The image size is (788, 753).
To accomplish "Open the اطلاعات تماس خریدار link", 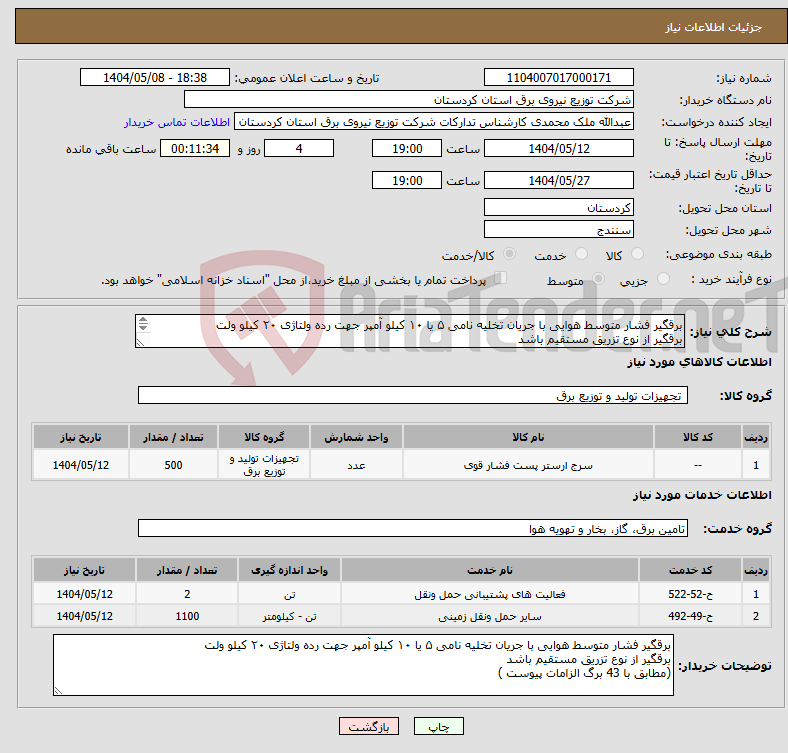I will [177, 122].
